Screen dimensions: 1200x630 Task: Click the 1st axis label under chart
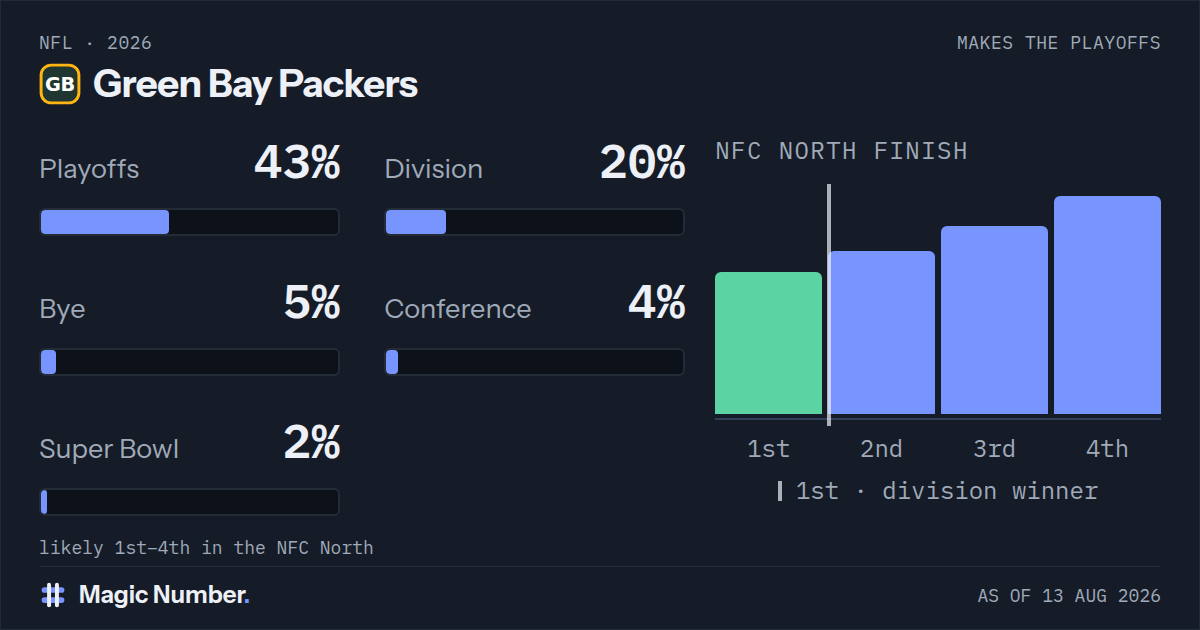click(x=768, y=449)
